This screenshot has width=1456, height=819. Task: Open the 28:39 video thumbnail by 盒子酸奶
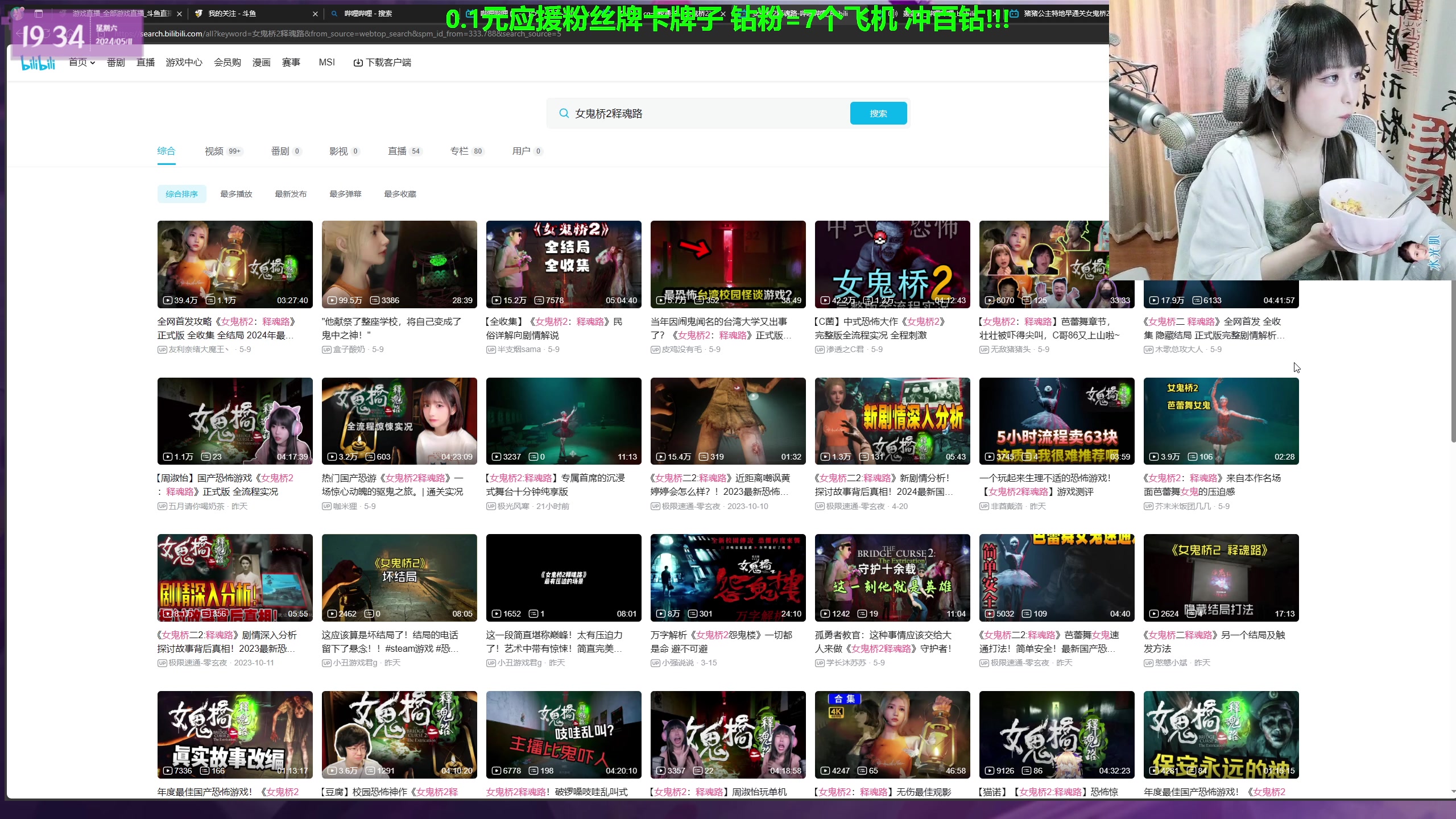coord(399,264)
